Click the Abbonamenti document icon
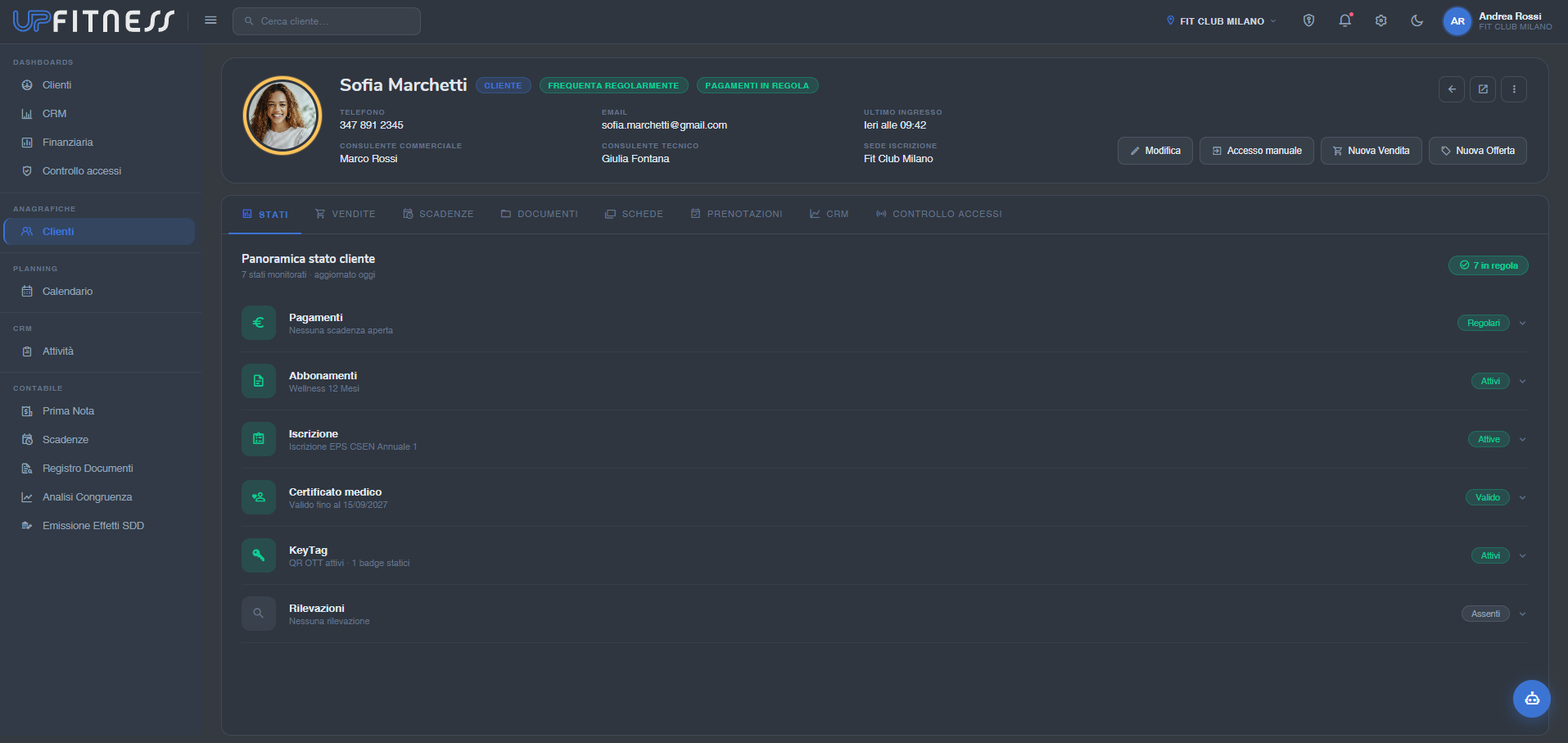Image resolution: width=1568 pixels, height=743 pixels. pyautogui.click(x=258, y=381)
